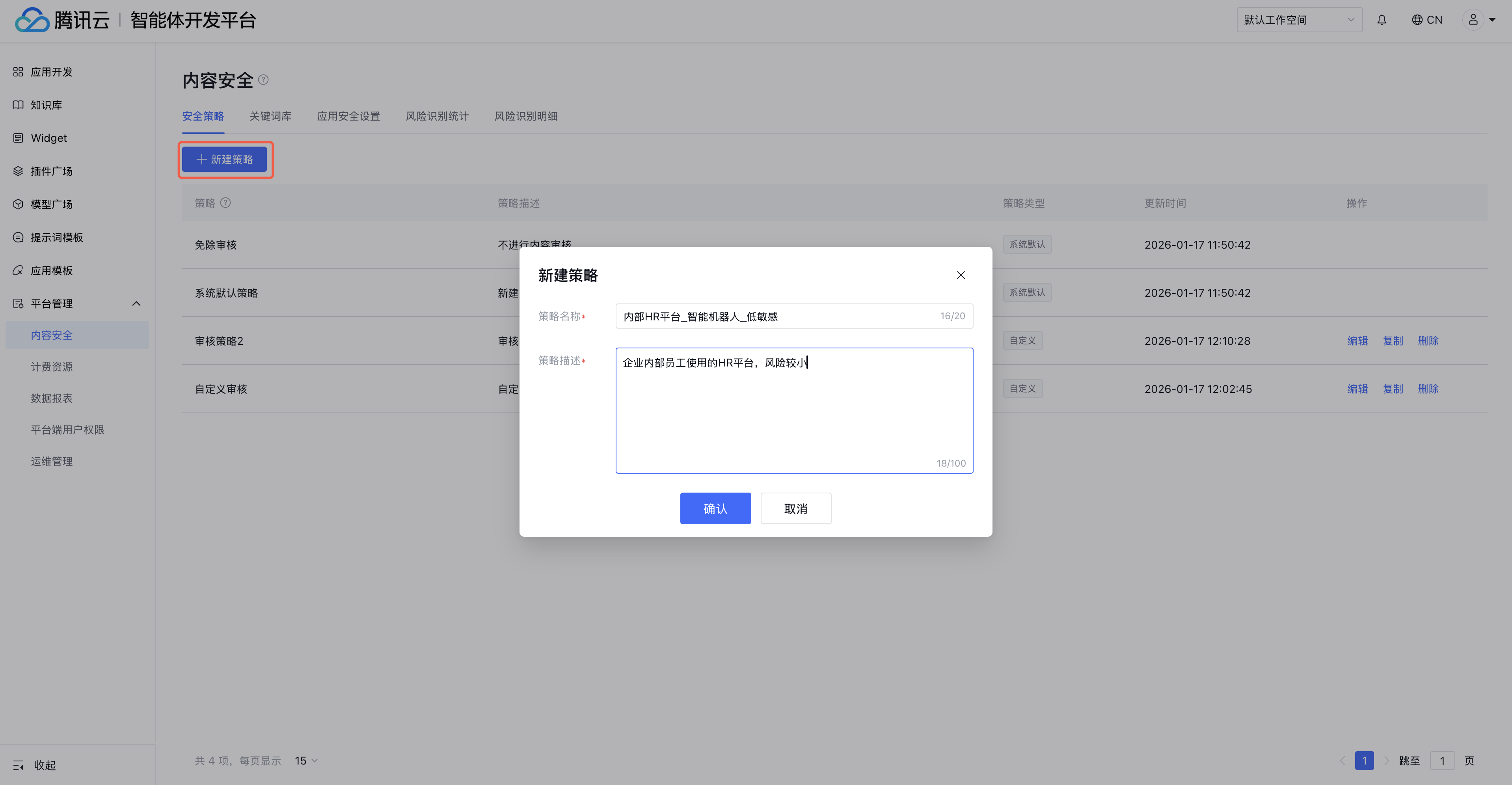This screenshot has width=1512, height=785.
Task: Click the CN language globe icon
Action: [x=1417, y=20]
